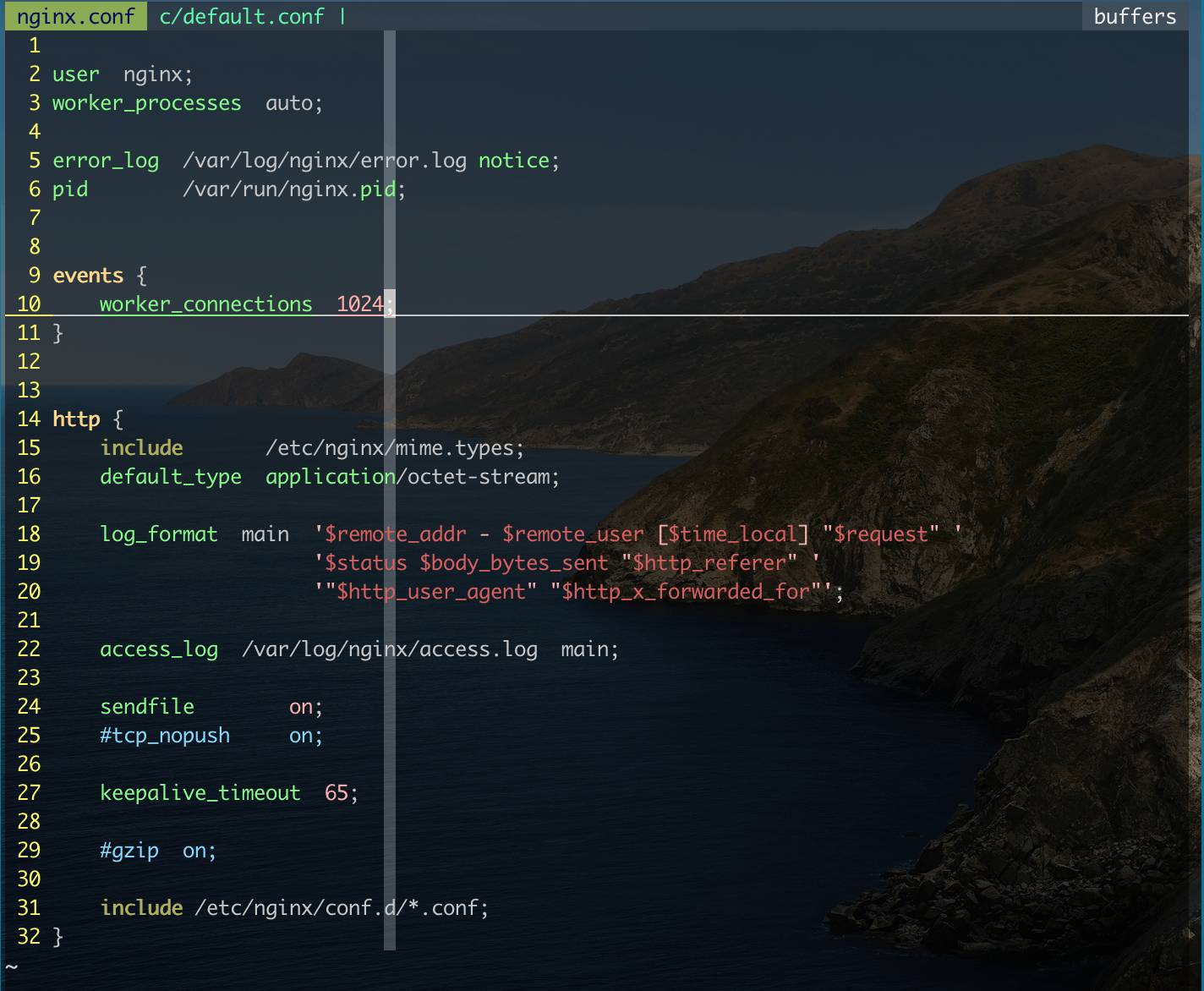
Task: Click line number 26 in the gutter
Action: coord(29,764)
